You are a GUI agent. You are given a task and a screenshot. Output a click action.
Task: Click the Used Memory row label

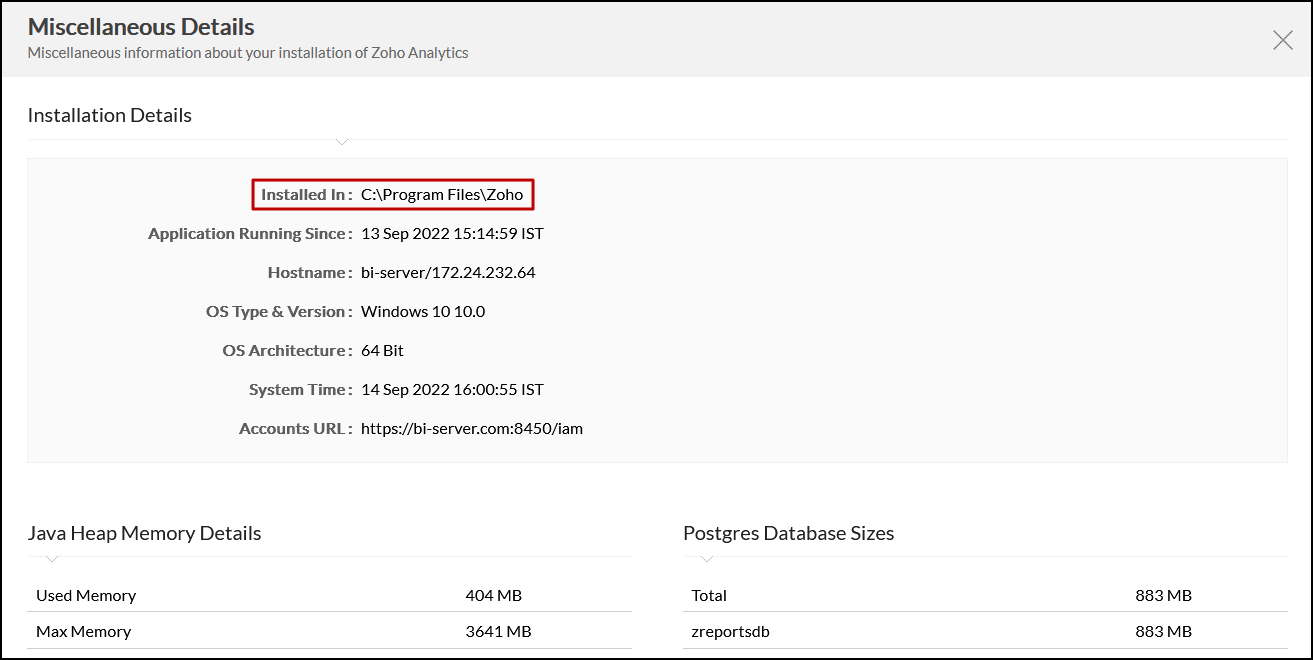[x=86, y=595]
